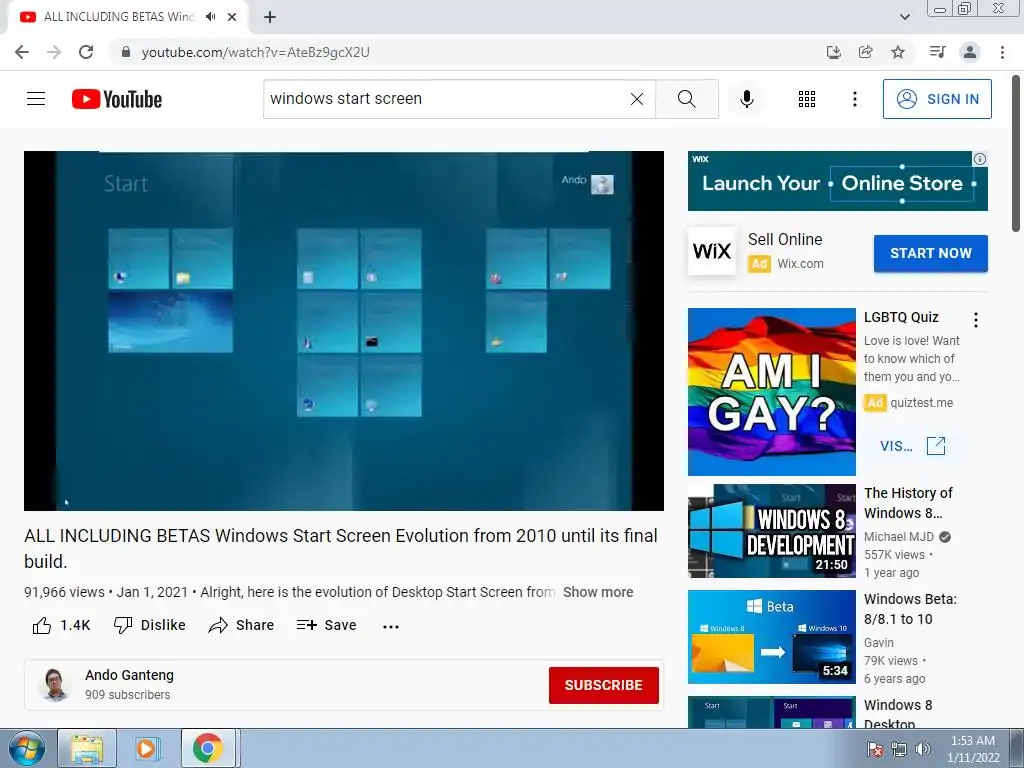
Task: Share this page icon in address bar
Action: (x=866, y=52)
